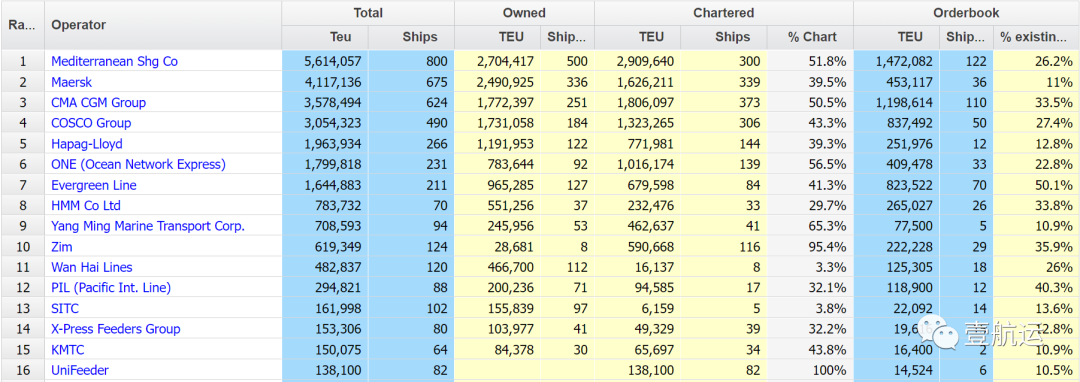Open the X-Press Feeders Group link
The height and width of the screenshot is (382, 1080).
[116, 329]
